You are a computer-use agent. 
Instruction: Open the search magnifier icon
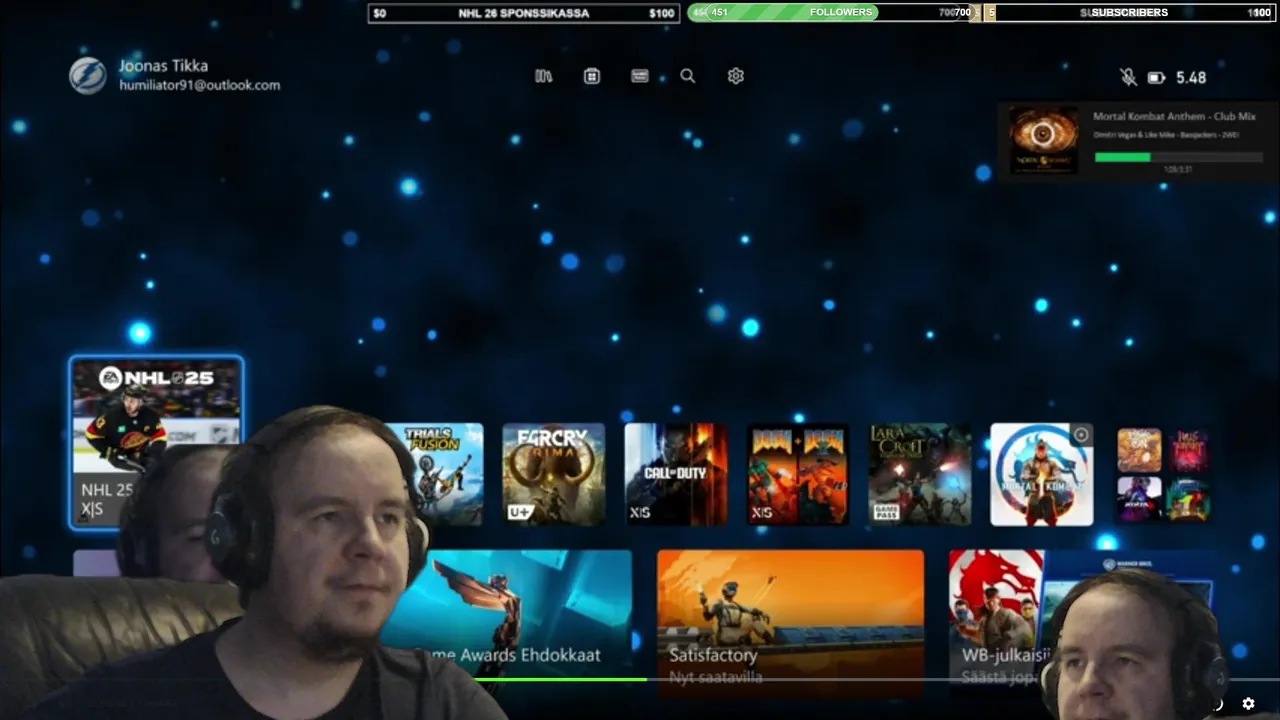click(688, 76)
